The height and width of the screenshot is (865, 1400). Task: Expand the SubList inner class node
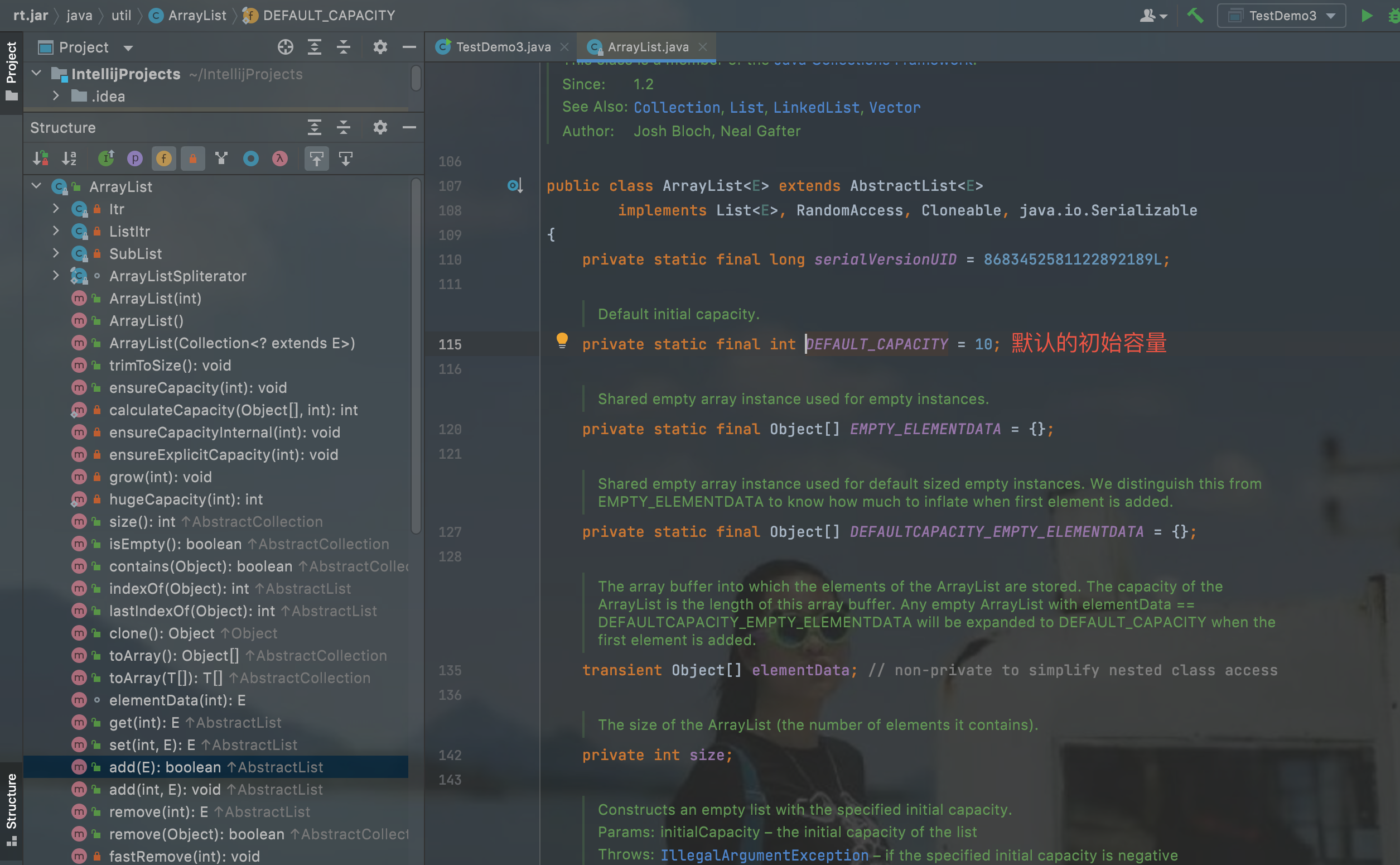tap(56, 253)
